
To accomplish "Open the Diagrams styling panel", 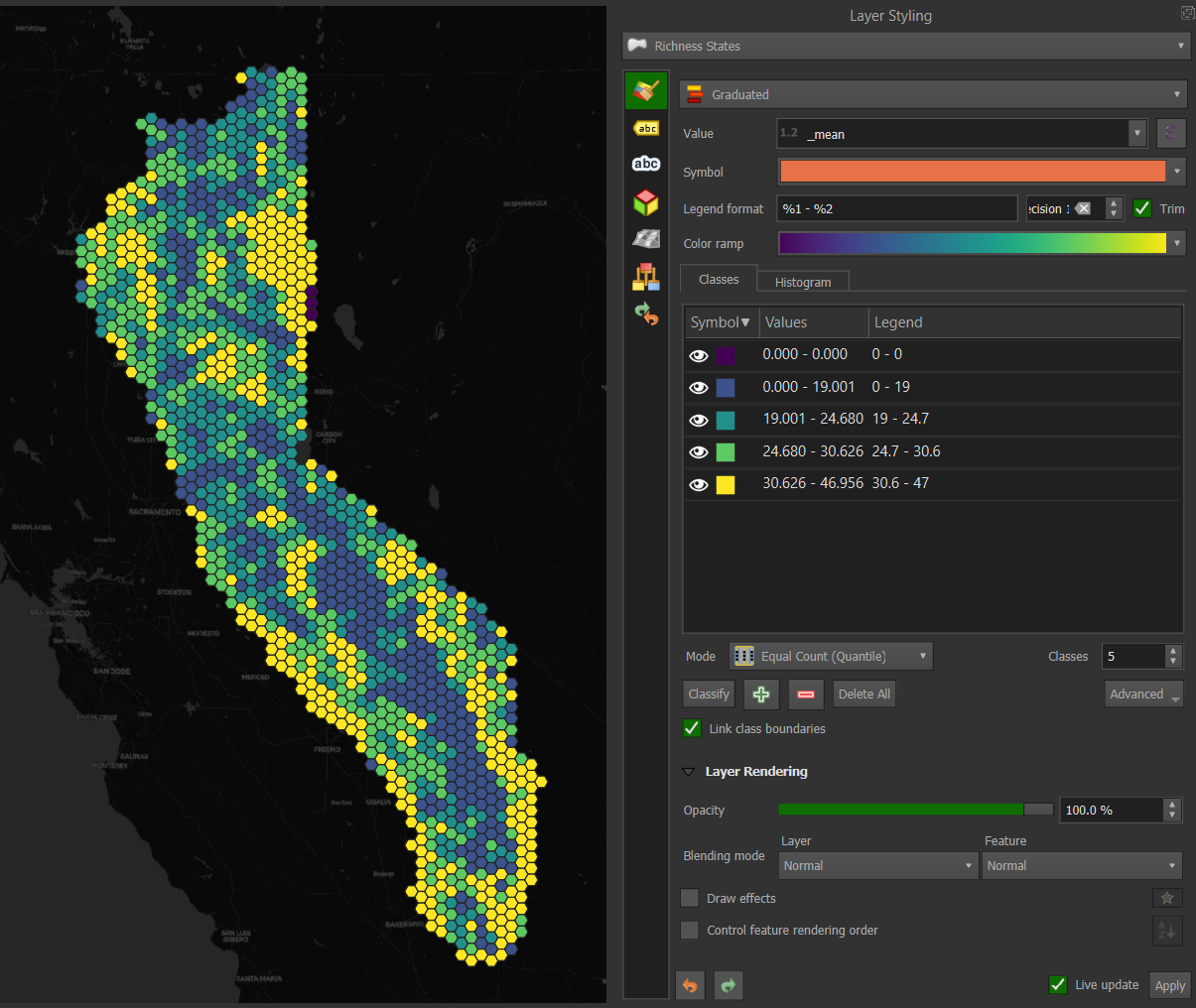I will (646, 277).
